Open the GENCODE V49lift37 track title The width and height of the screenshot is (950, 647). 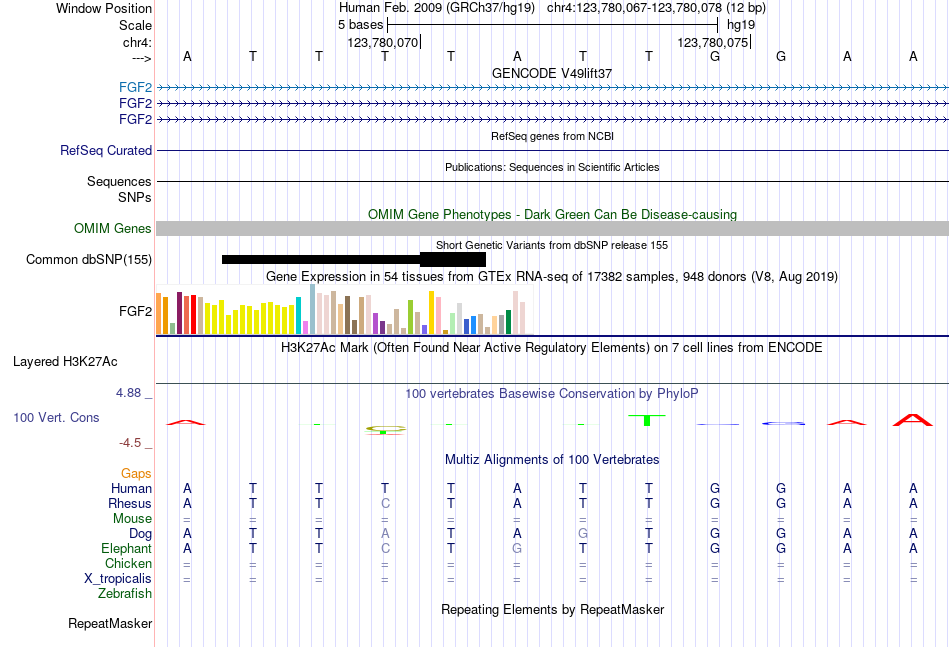[552, 73]
